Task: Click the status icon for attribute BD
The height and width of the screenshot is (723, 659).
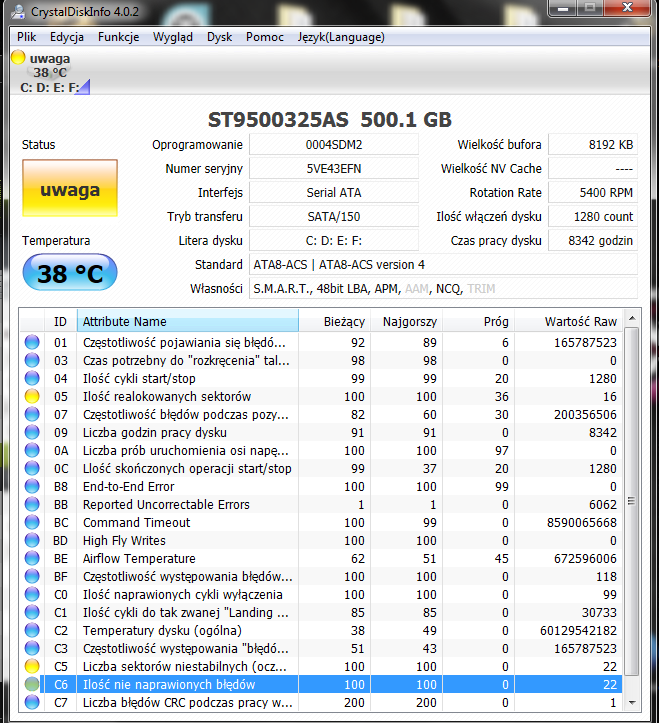Action: [32, 540]
